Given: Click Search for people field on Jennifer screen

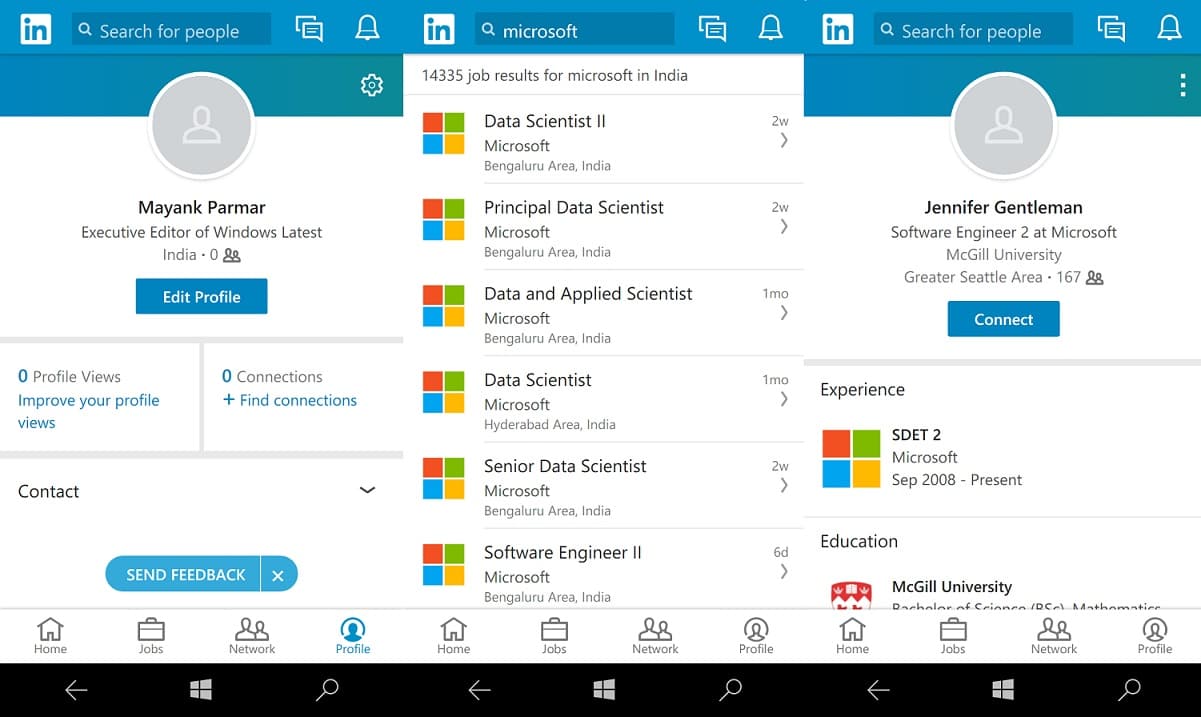Looking at the screenshot, I should tap(973, 30).
